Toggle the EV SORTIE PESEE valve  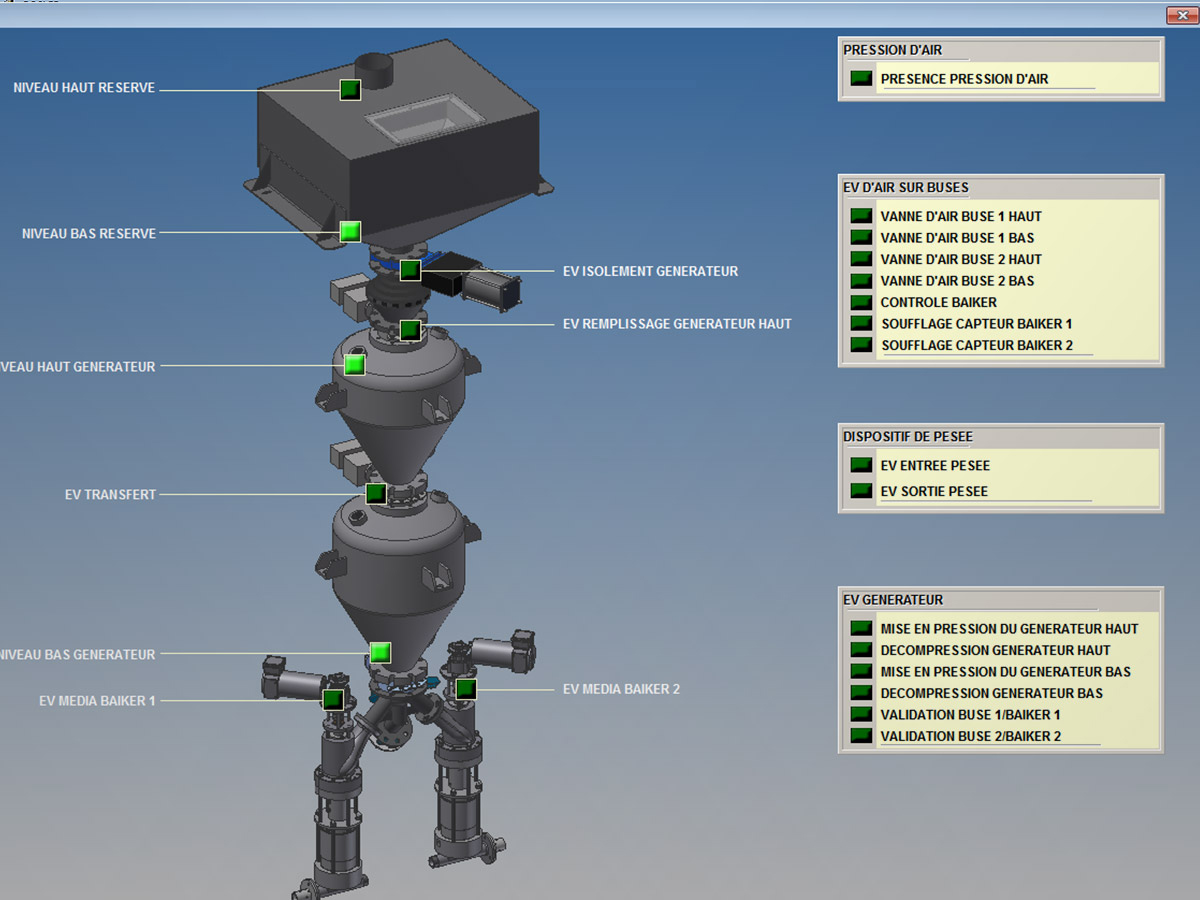coord(860,491)
